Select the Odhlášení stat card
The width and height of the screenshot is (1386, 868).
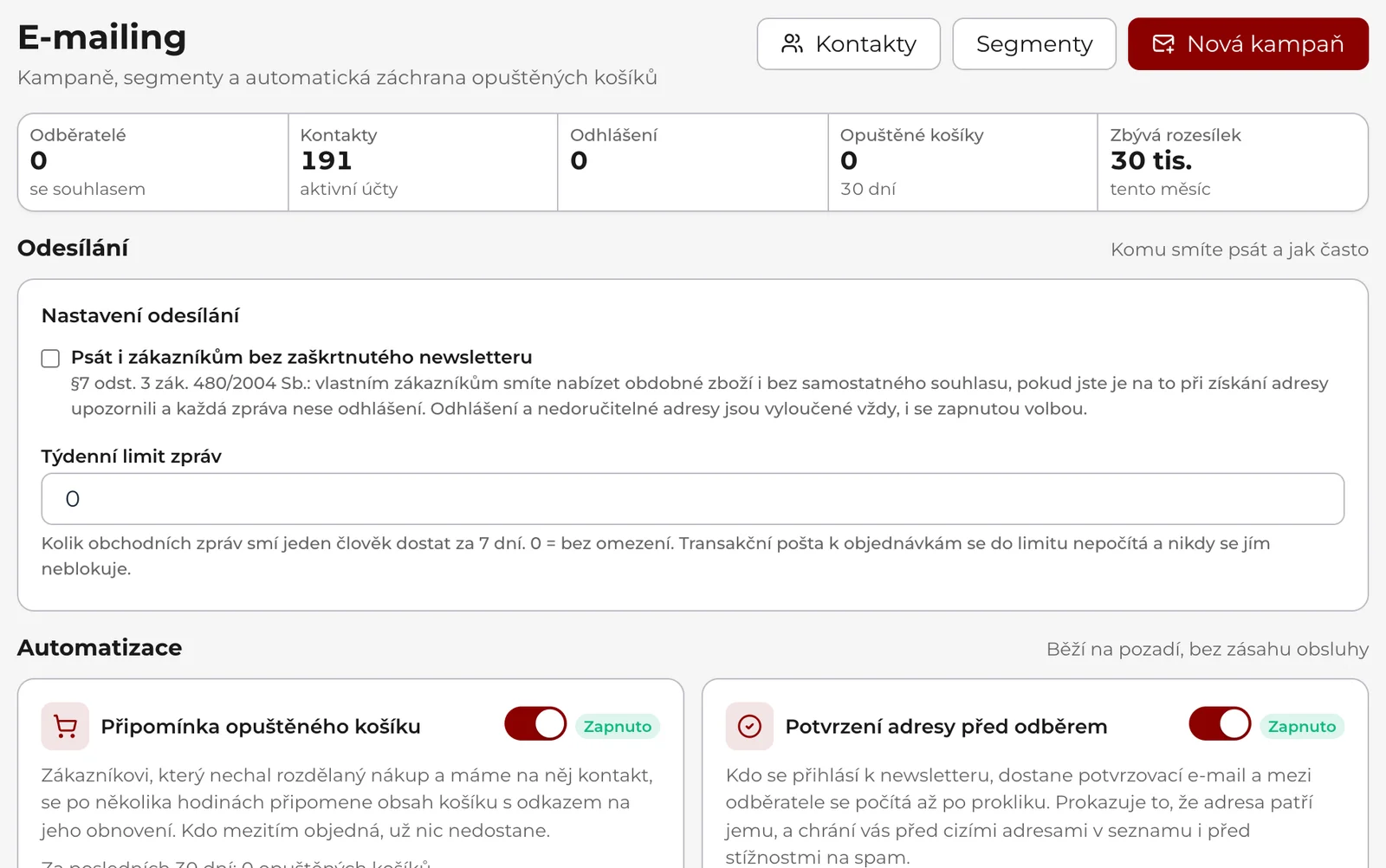click(x=693, y=162)
